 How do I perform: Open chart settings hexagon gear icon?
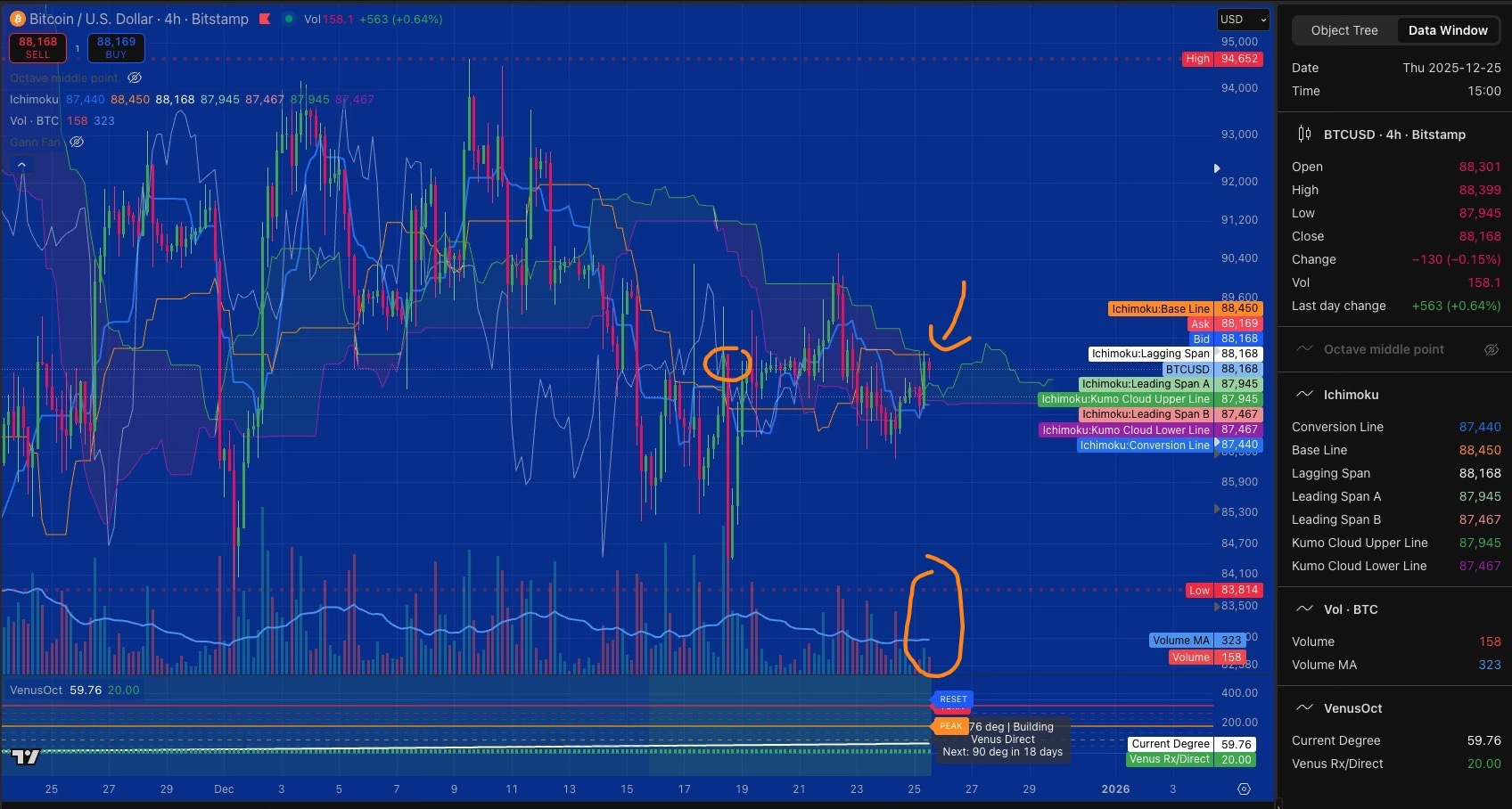(1244, 789)
